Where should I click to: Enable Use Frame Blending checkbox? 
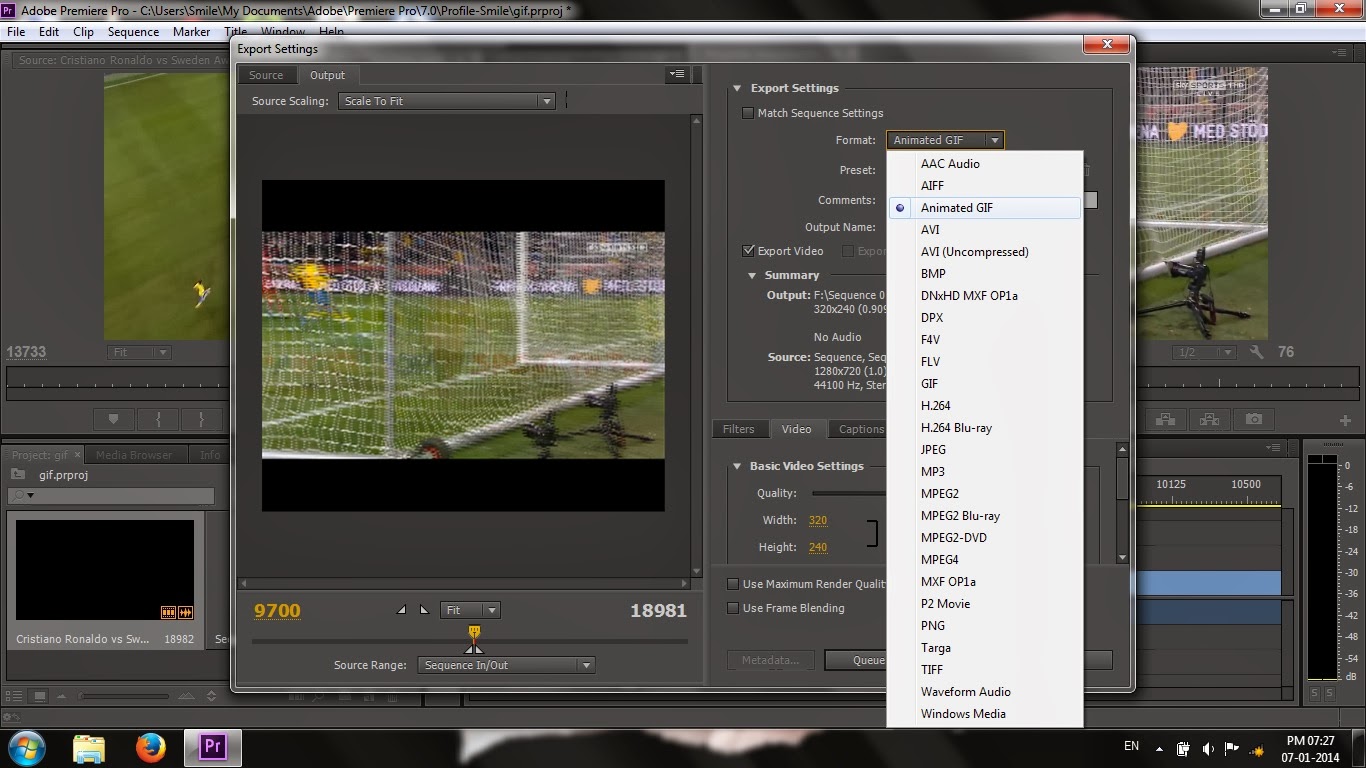coord(733,608)
